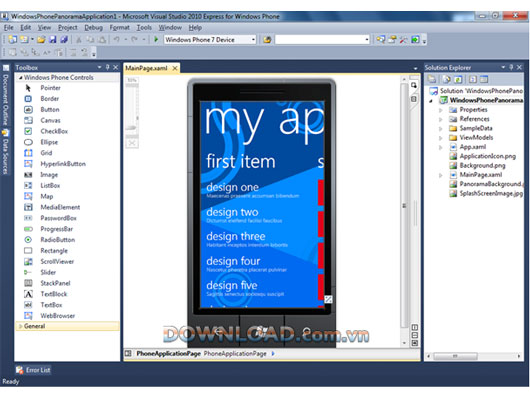Click the Save All toolbar icon
This screenshot has width=530, height=403.
(64, 40)
